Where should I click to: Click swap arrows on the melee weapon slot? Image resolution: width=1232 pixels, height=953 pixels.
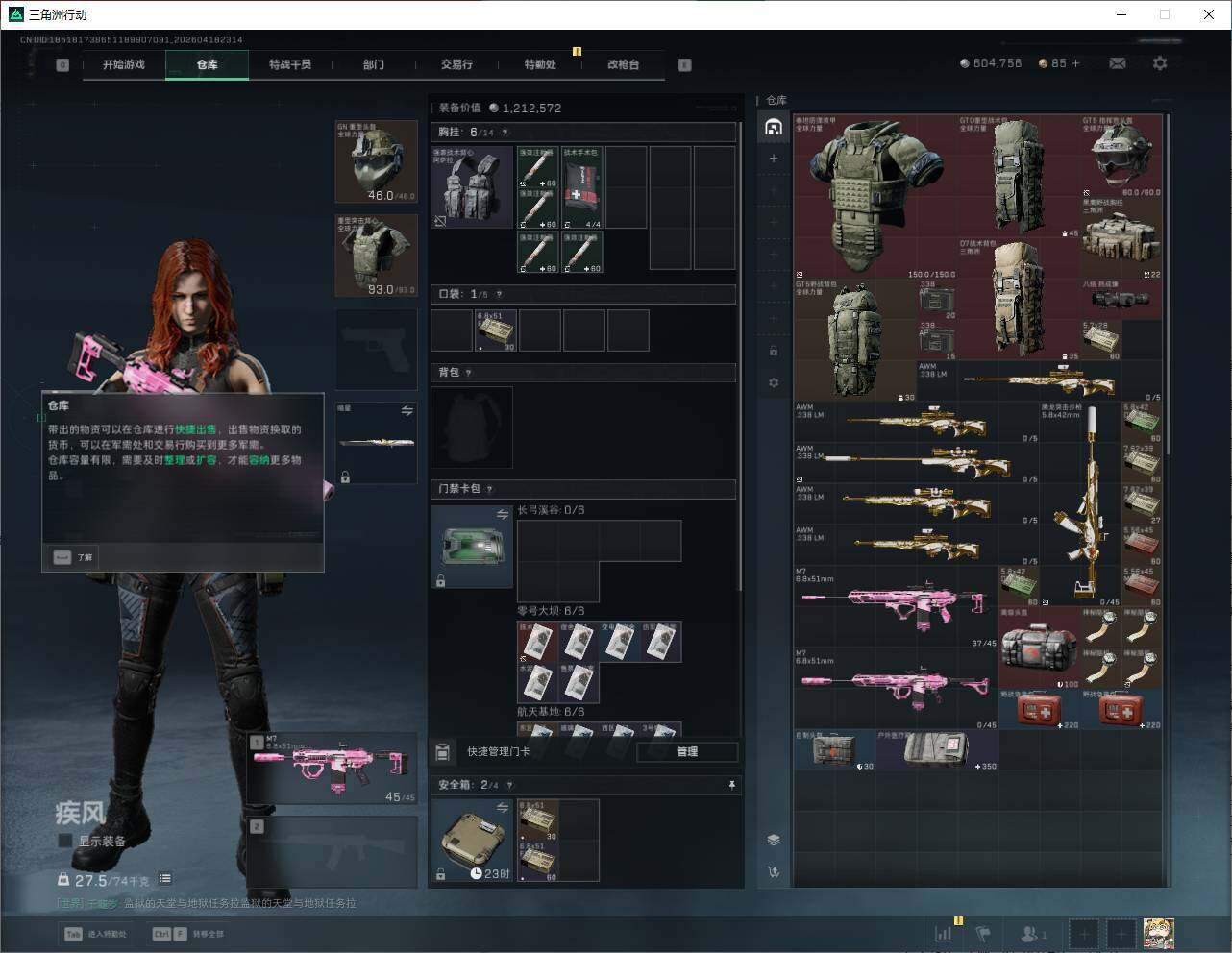pos(407,411)
